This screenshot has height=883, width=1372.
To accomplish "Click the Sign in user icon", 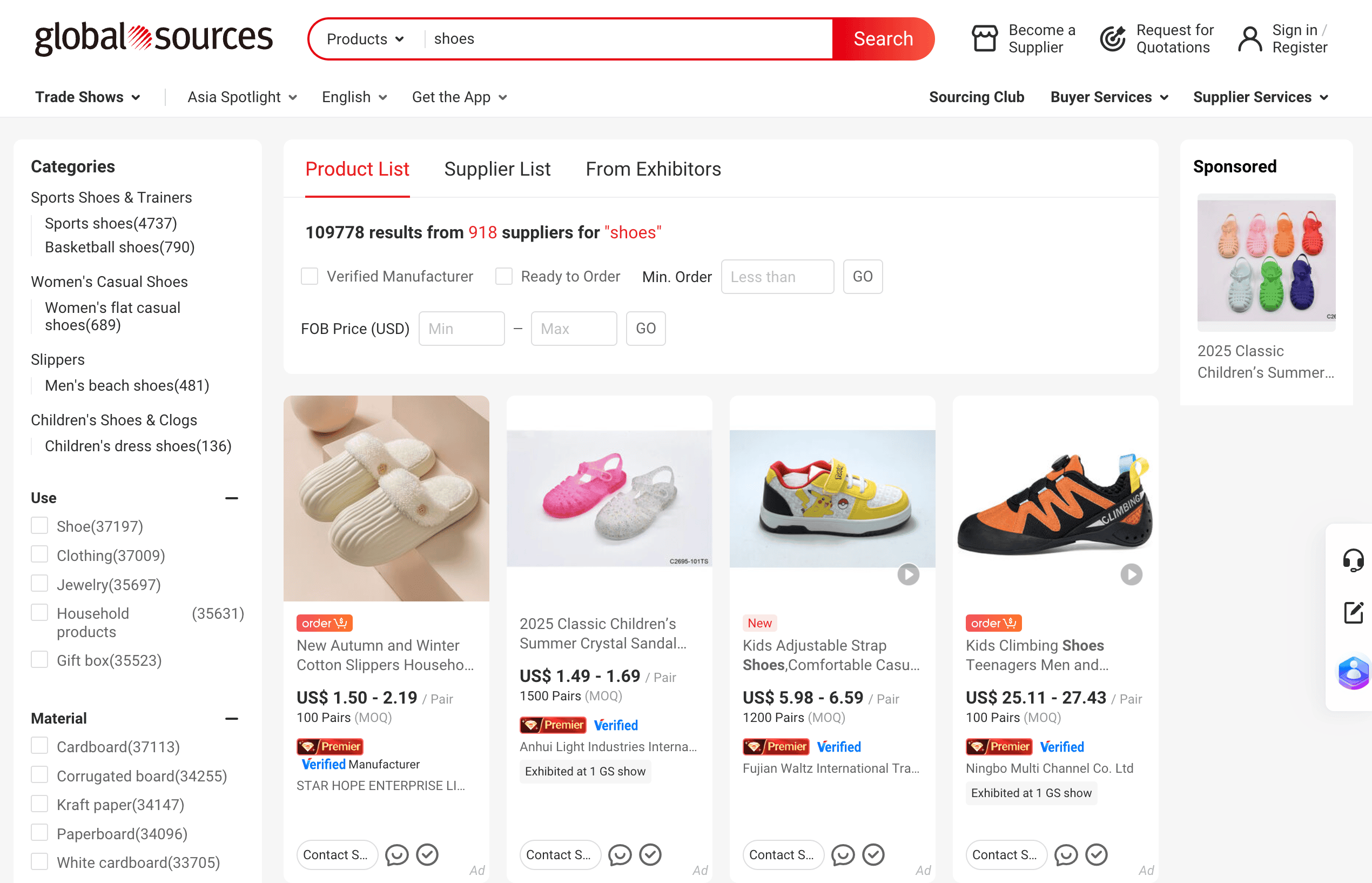I will click(x=1249, y=39).
